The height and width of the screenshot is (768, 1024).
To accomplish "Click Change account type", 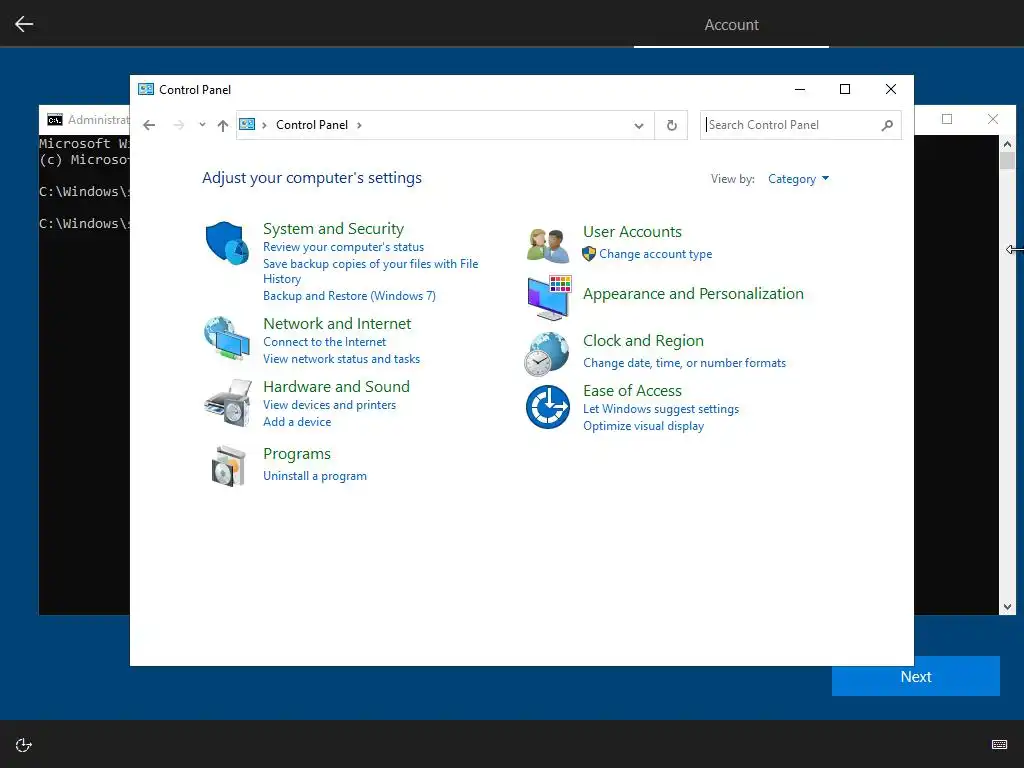I will [656, 254].
